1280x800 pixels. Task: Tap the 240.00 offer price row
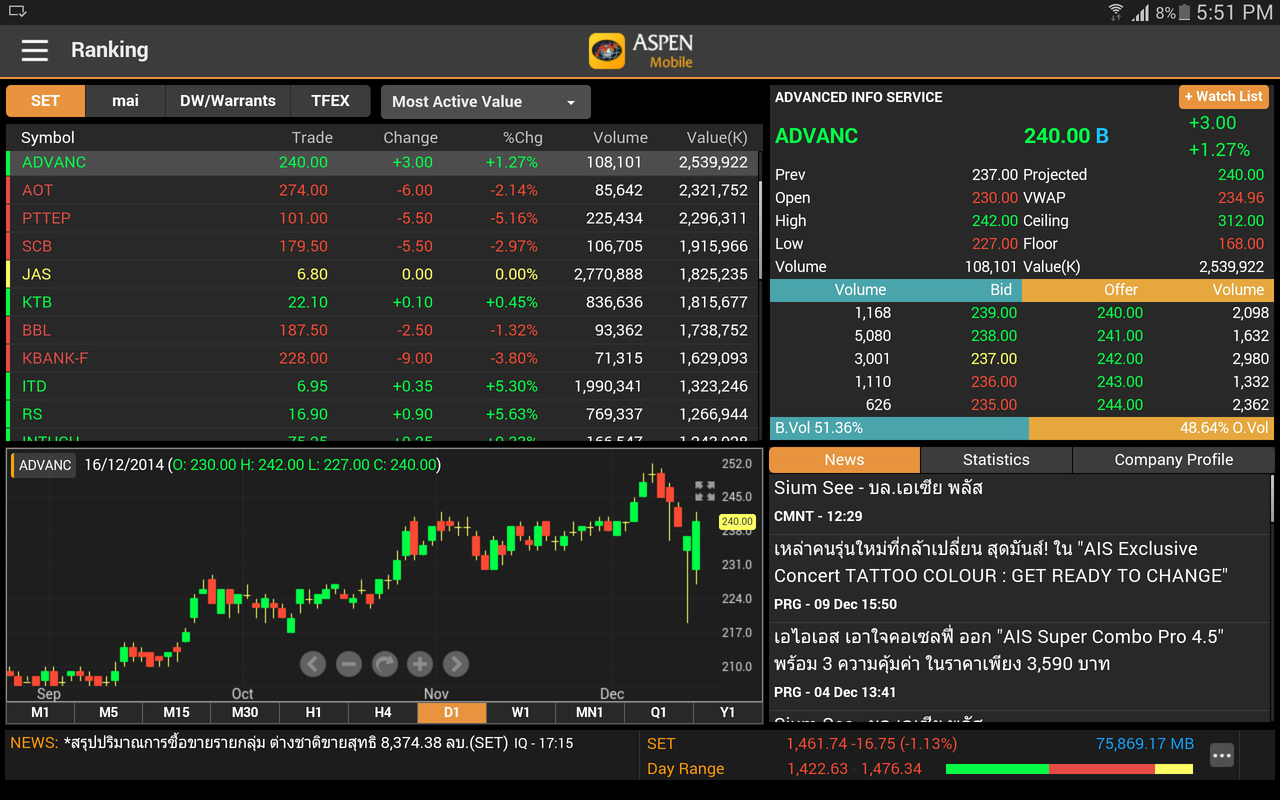pos(1147,313)
